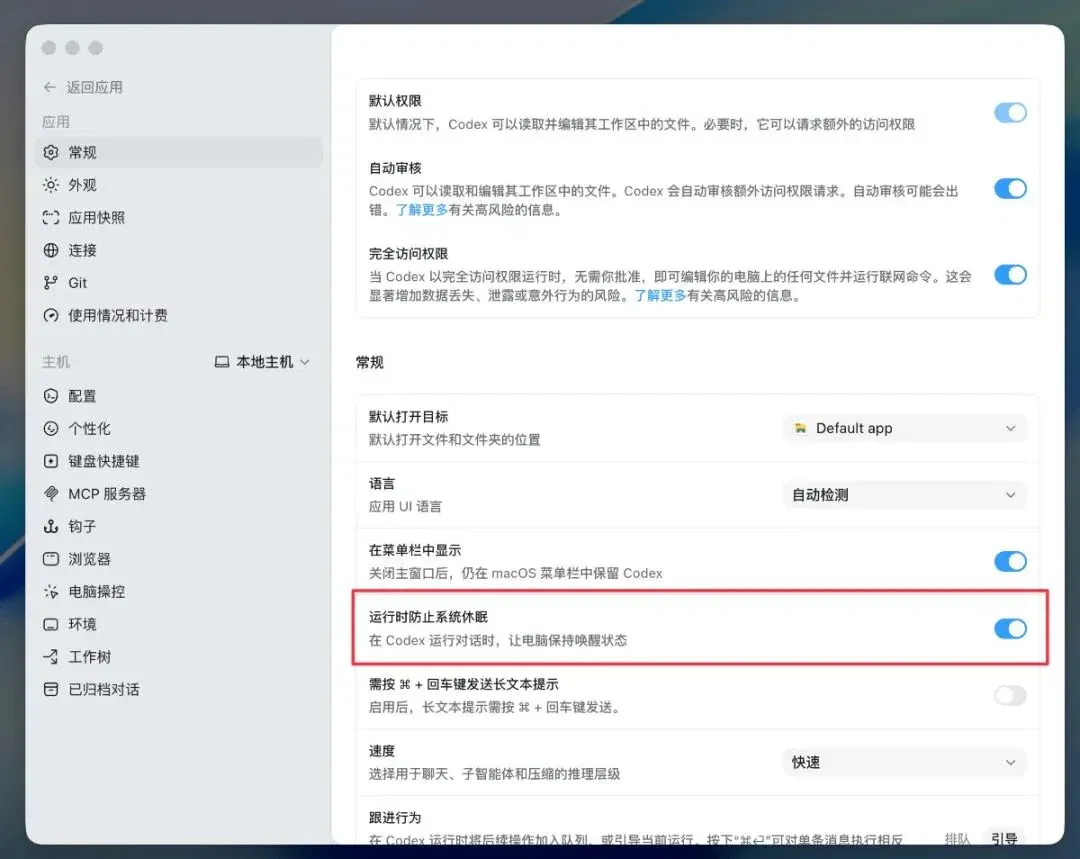Click the icon beside 配置
This screenshot has height=859, width=1080.
[51, 395]
